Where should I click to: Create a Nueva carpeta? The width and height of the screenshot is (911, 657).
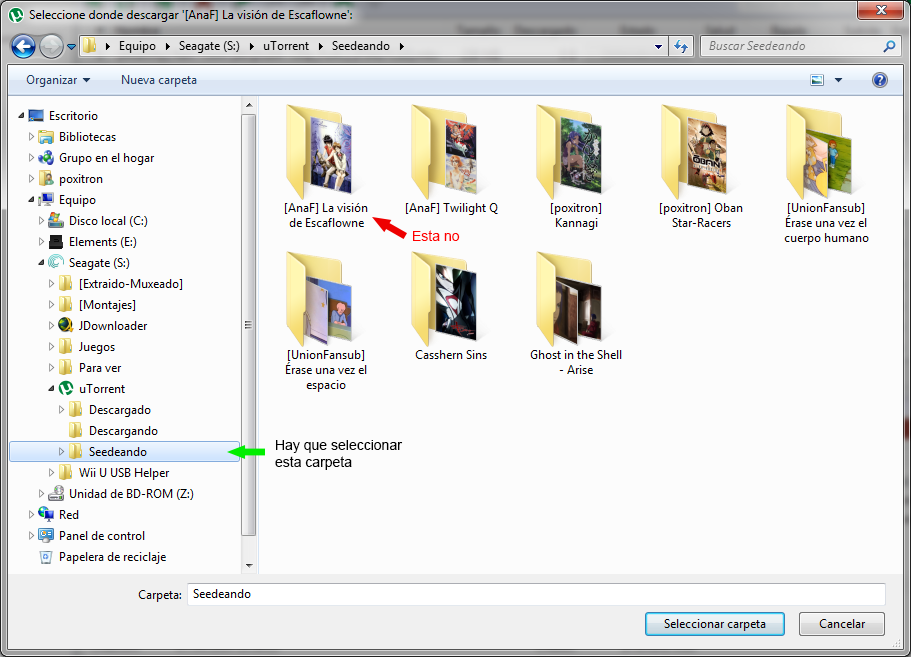(x=158, y=80)
